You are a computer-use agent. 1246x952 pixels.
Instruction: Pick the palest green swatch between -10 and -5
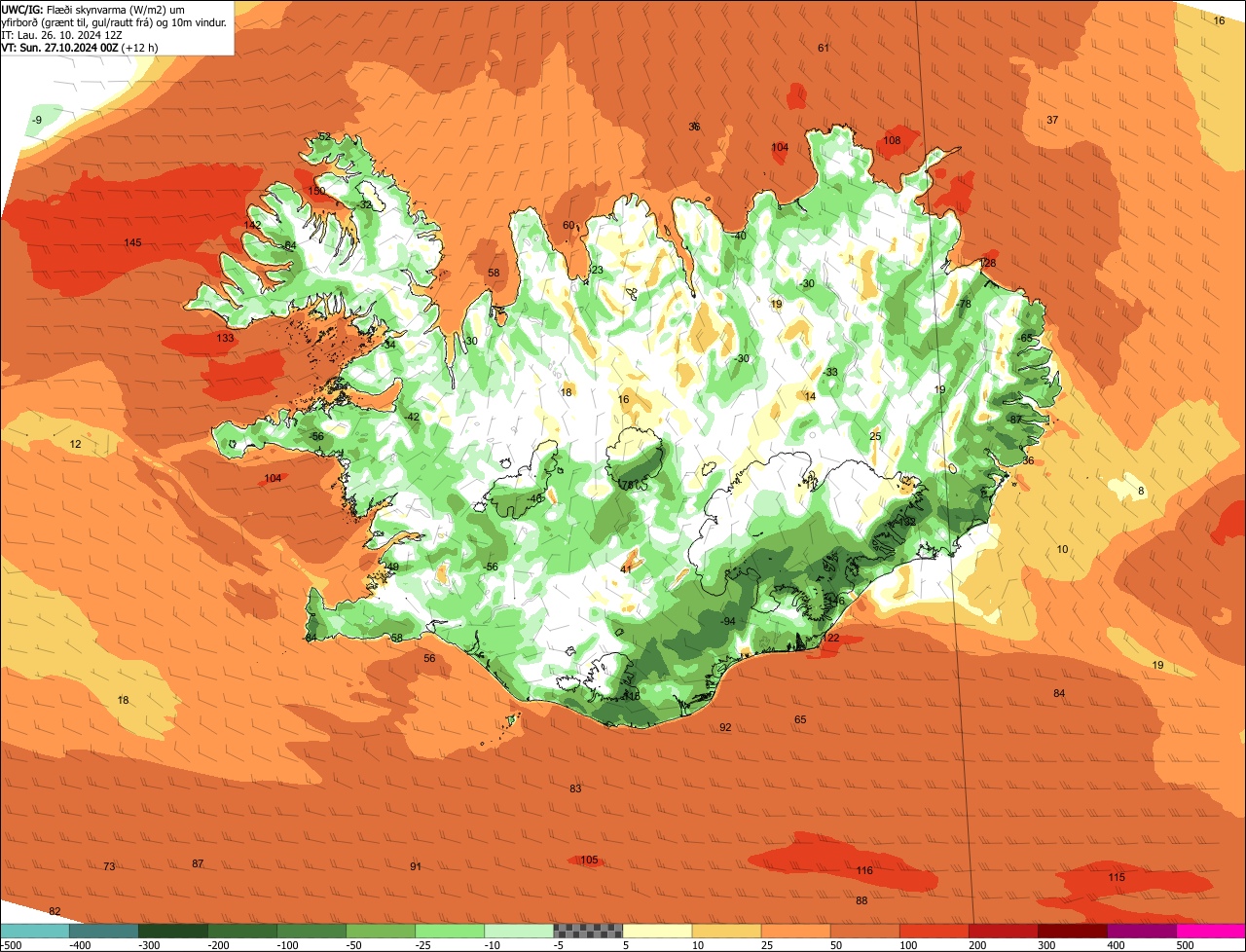(x=519, y=931)
